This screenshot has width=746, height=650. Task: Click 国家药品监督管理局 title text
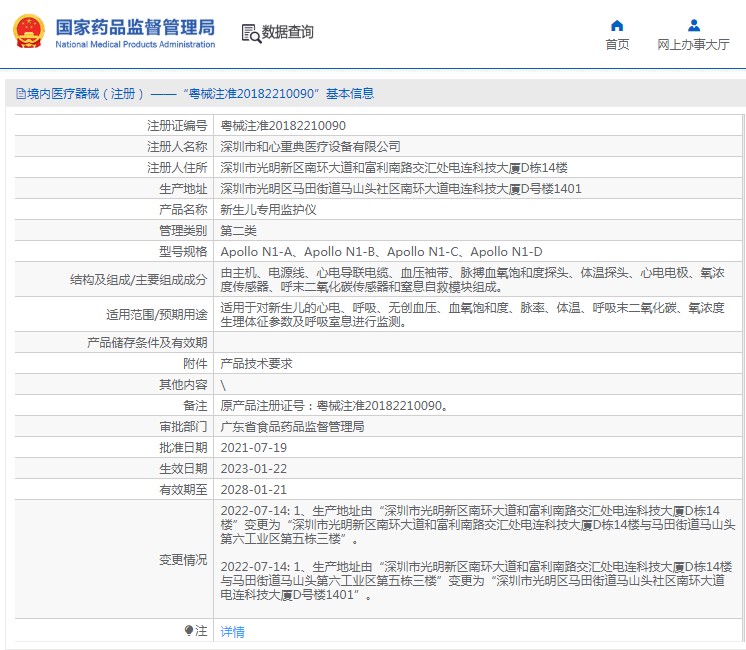[x=135, y=27]
